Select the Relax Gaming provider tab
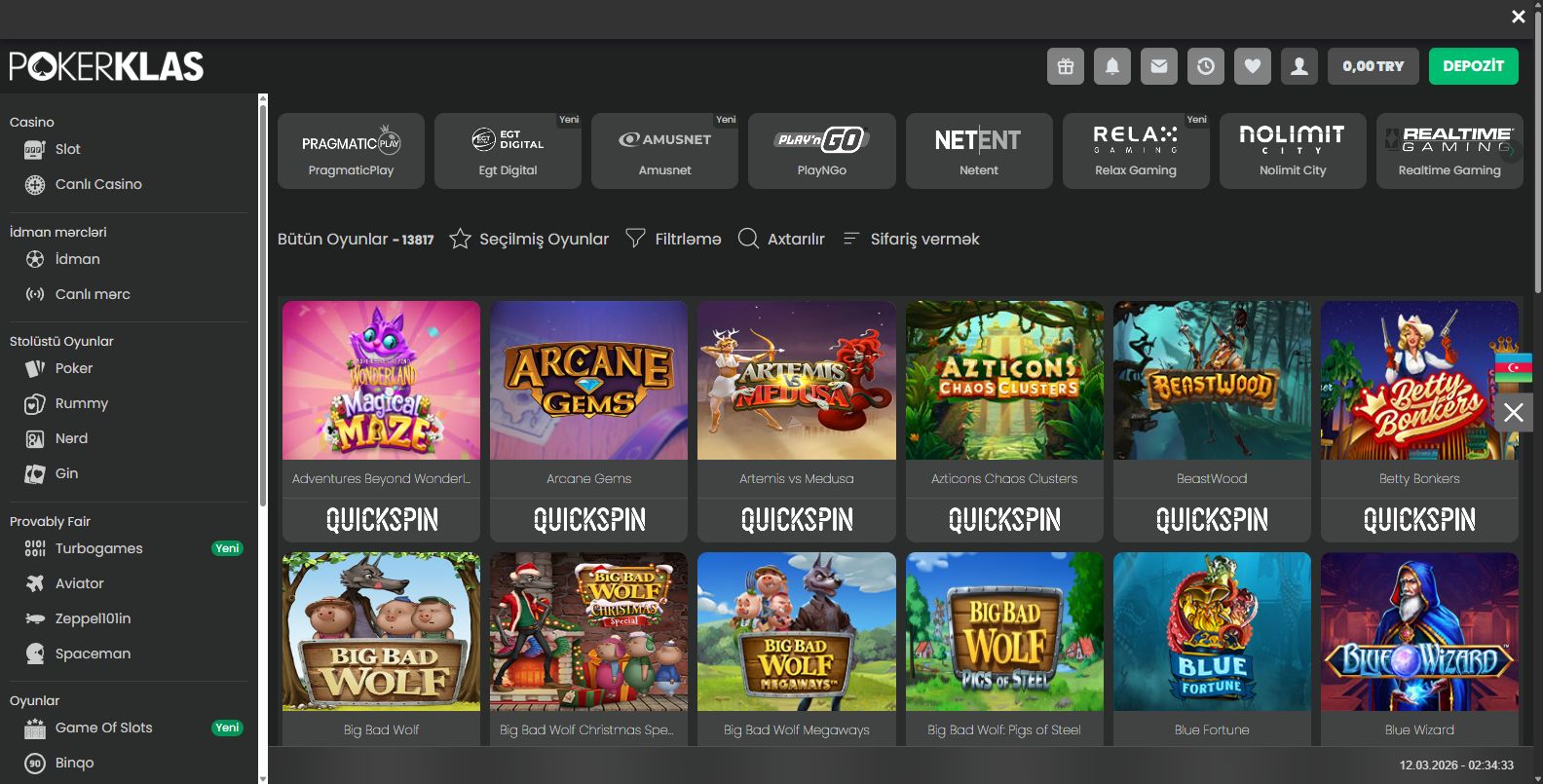The image size is (1543, 784). click(x=1136, y=151)
